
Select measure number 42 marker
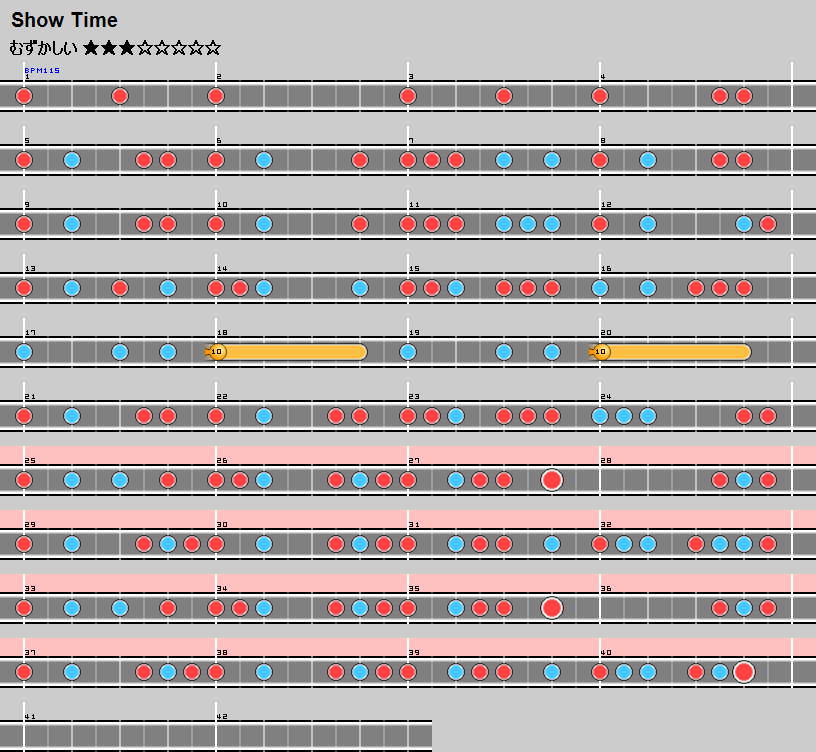tap(222, 717)
